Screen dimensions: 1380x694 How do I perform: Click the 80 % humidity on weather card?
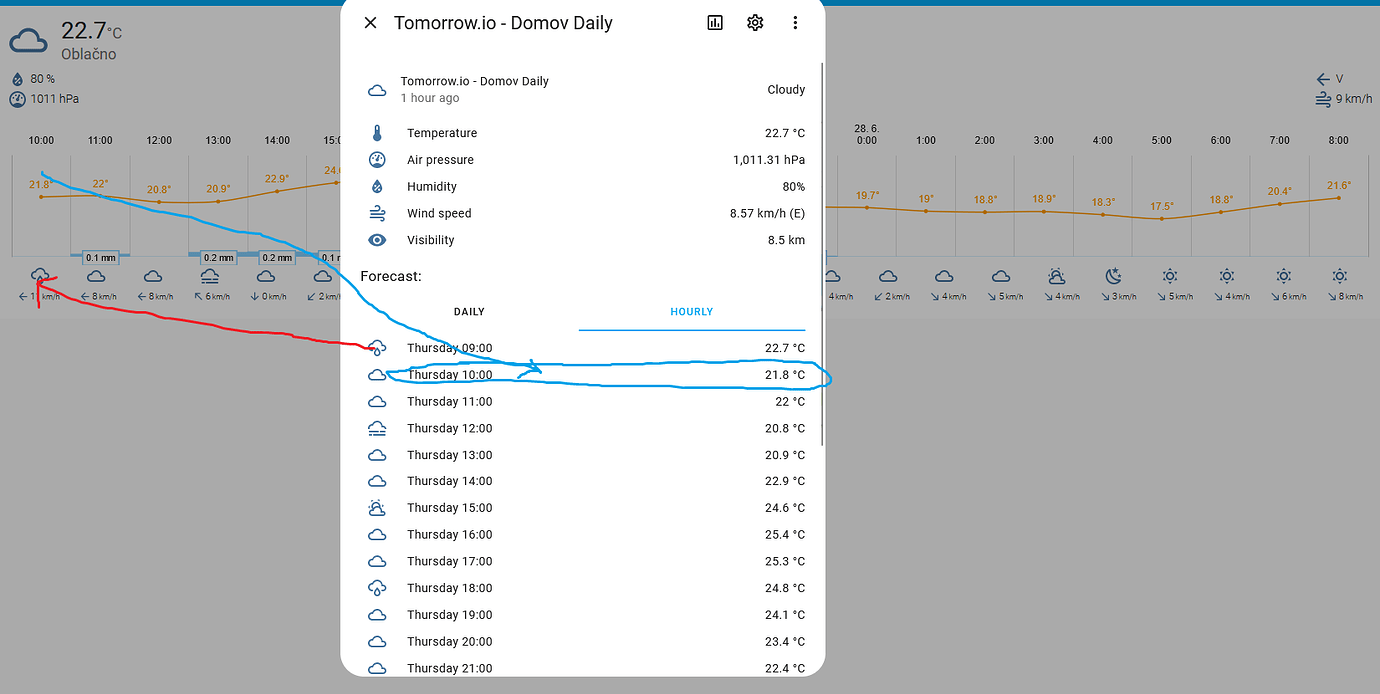tap(42, 79)
